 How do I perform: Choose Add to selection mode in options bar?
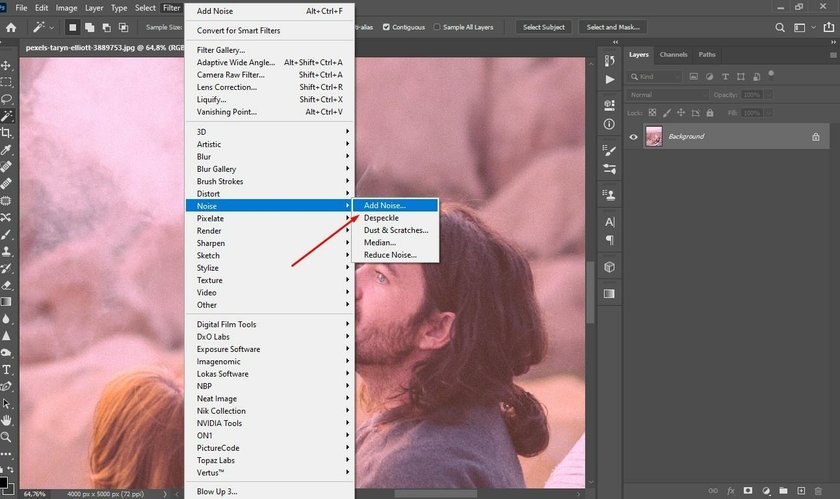point(89,27)
